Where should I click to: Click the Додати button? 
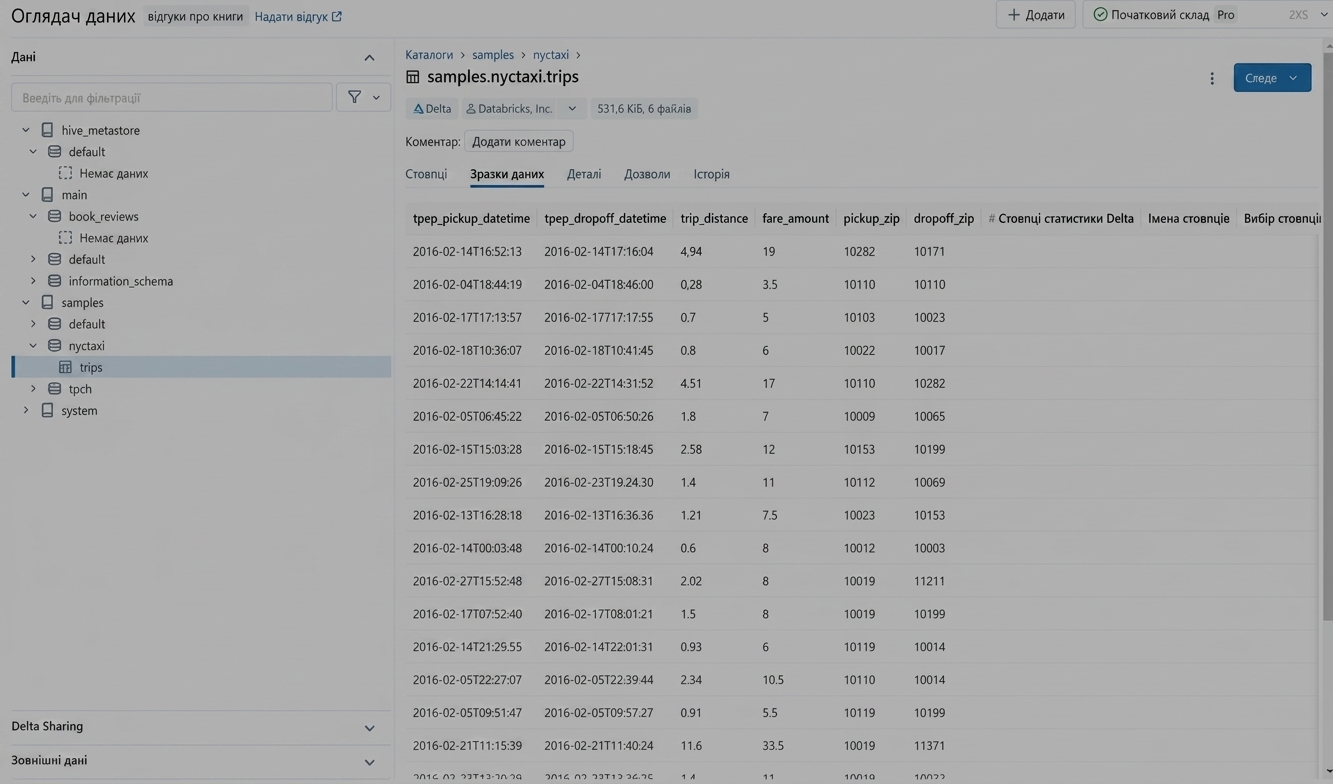pos(1036,15)
